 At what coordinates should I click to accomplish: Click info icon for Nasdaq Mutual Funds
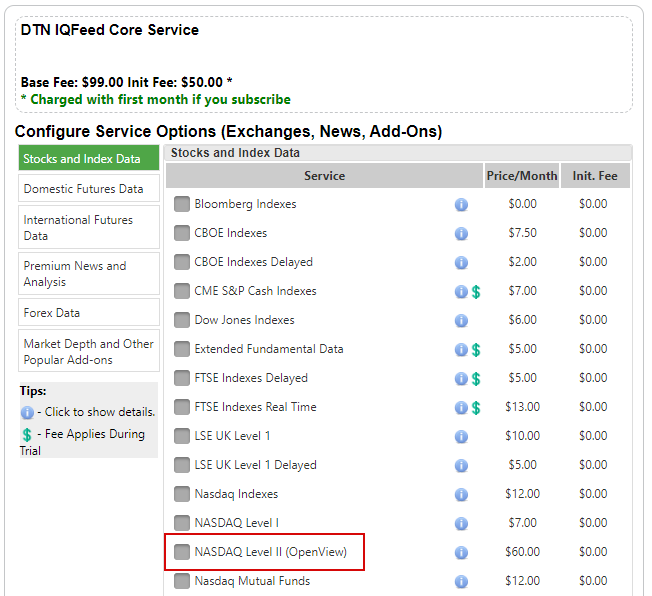[461, 582]
